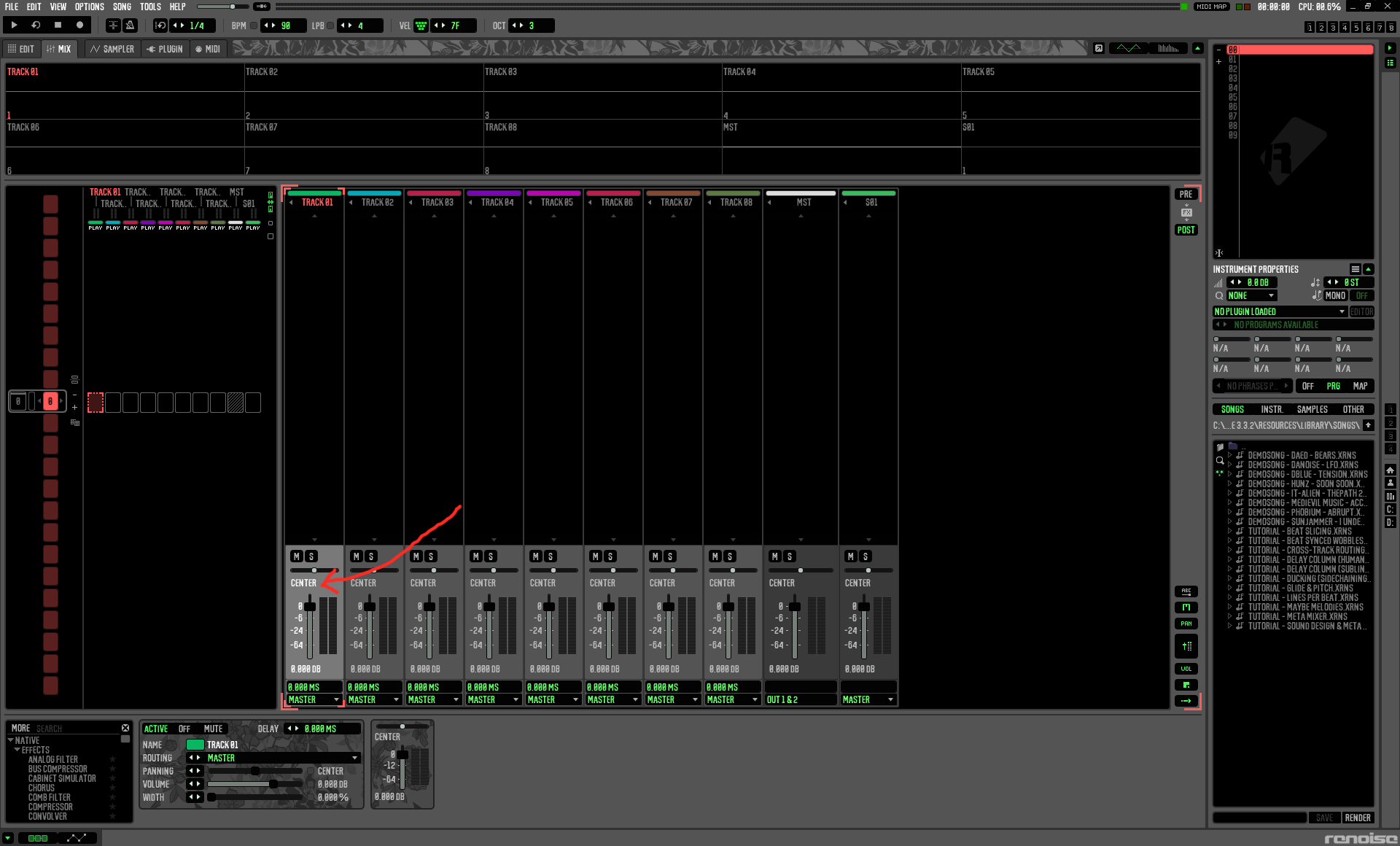
Task: Expand Tutorial - Beat Slicing.xrns entry
Action: click(x=1230, y=531)
